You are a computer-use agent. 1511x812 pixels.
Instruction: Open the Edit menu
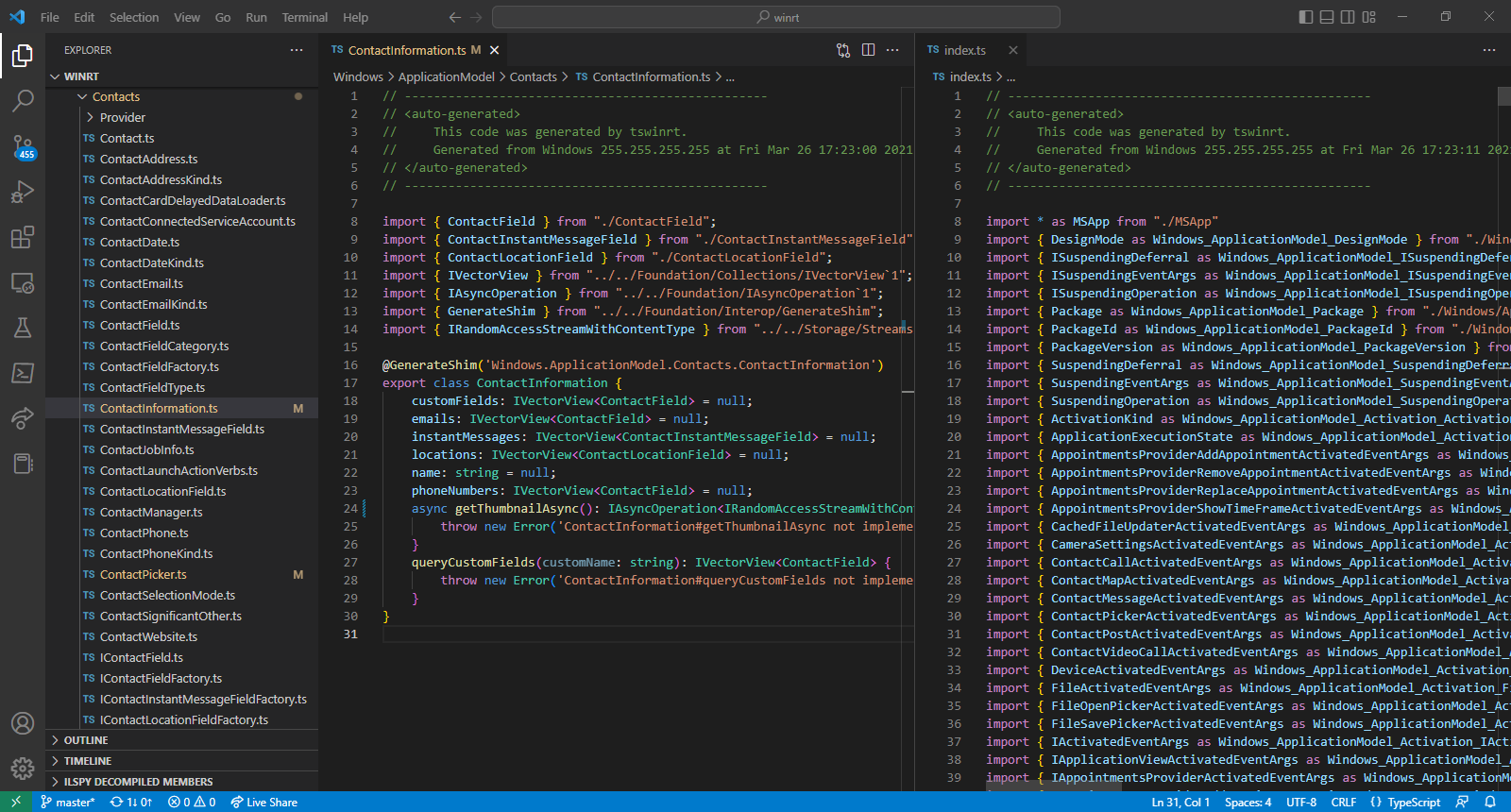(x=84, y=17)
